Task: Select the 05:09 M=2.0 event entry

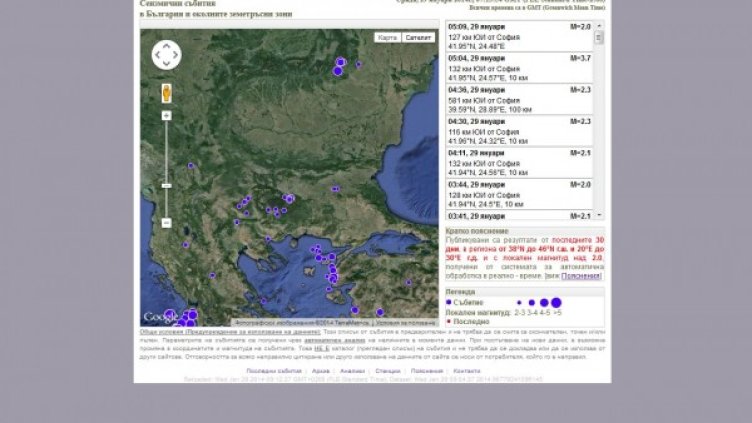Action: [x=518, y=38]
